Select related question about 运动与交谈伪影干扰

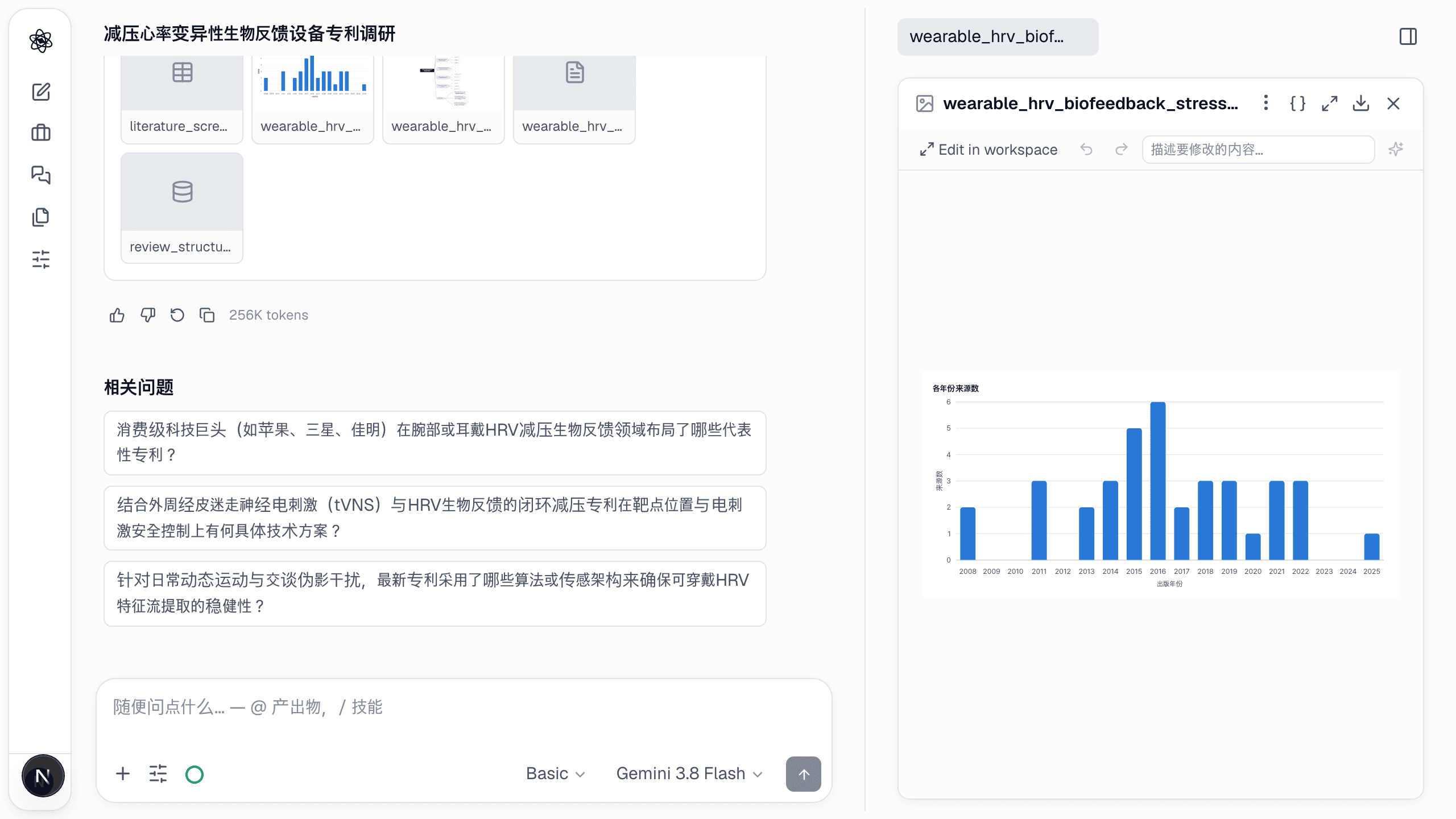435,593
